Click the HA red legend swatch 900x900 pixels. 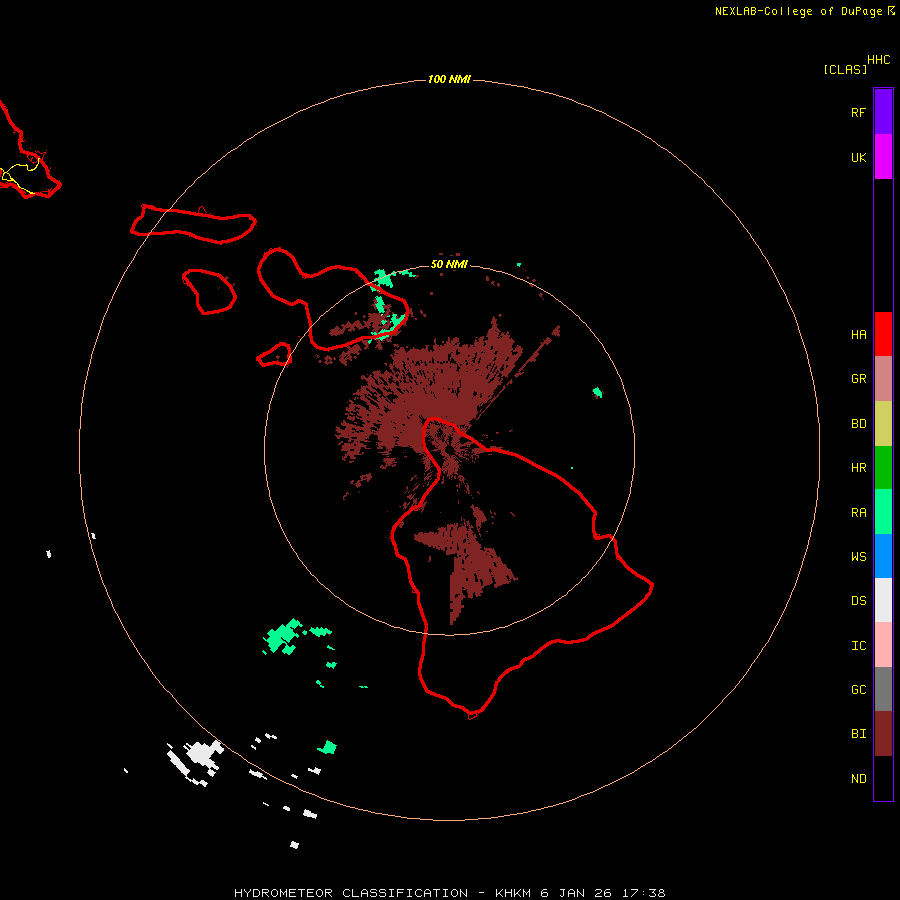[x=883, y=334]
